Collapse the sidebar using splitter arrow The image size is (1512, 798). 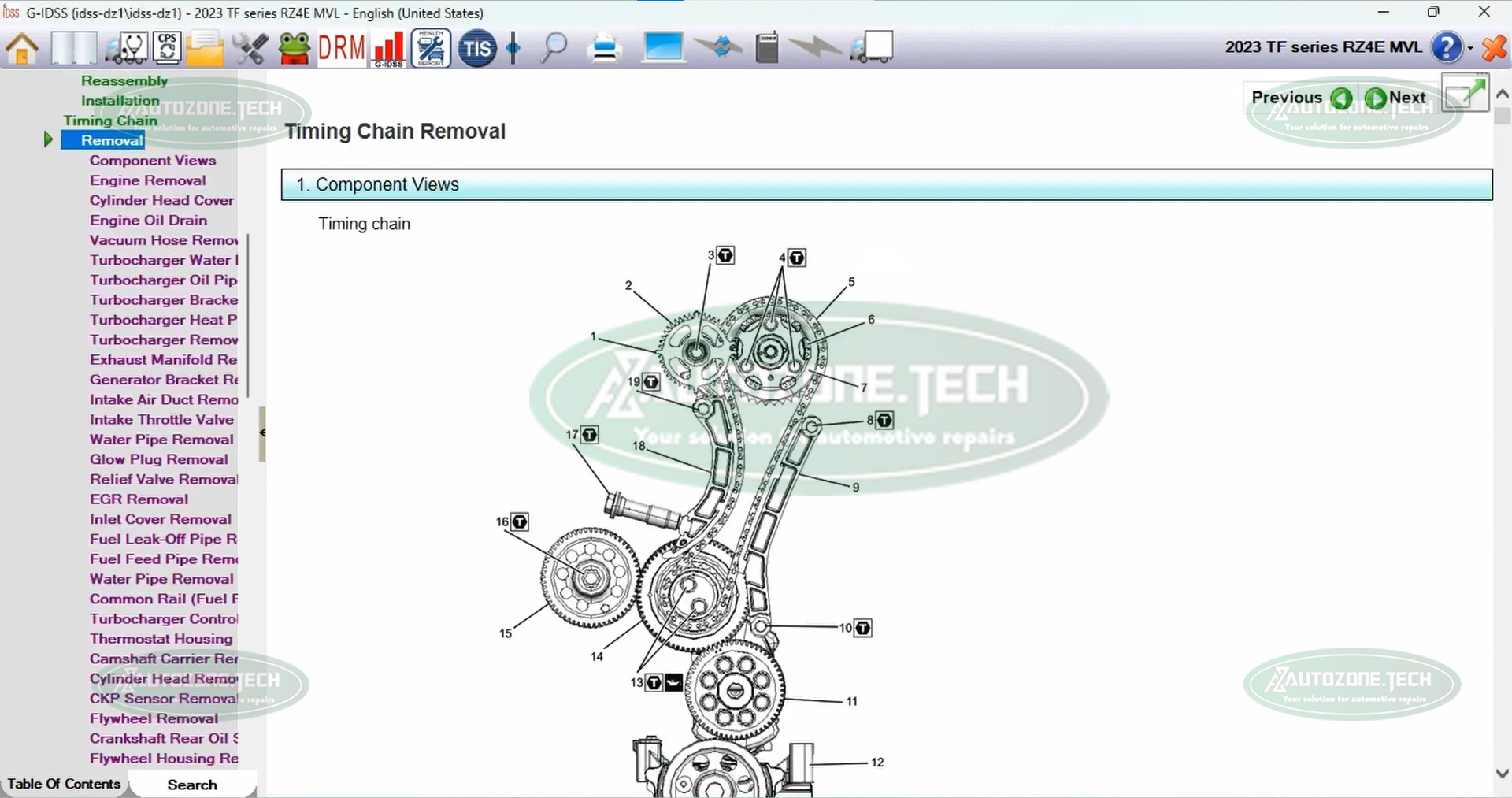(262, 432)
